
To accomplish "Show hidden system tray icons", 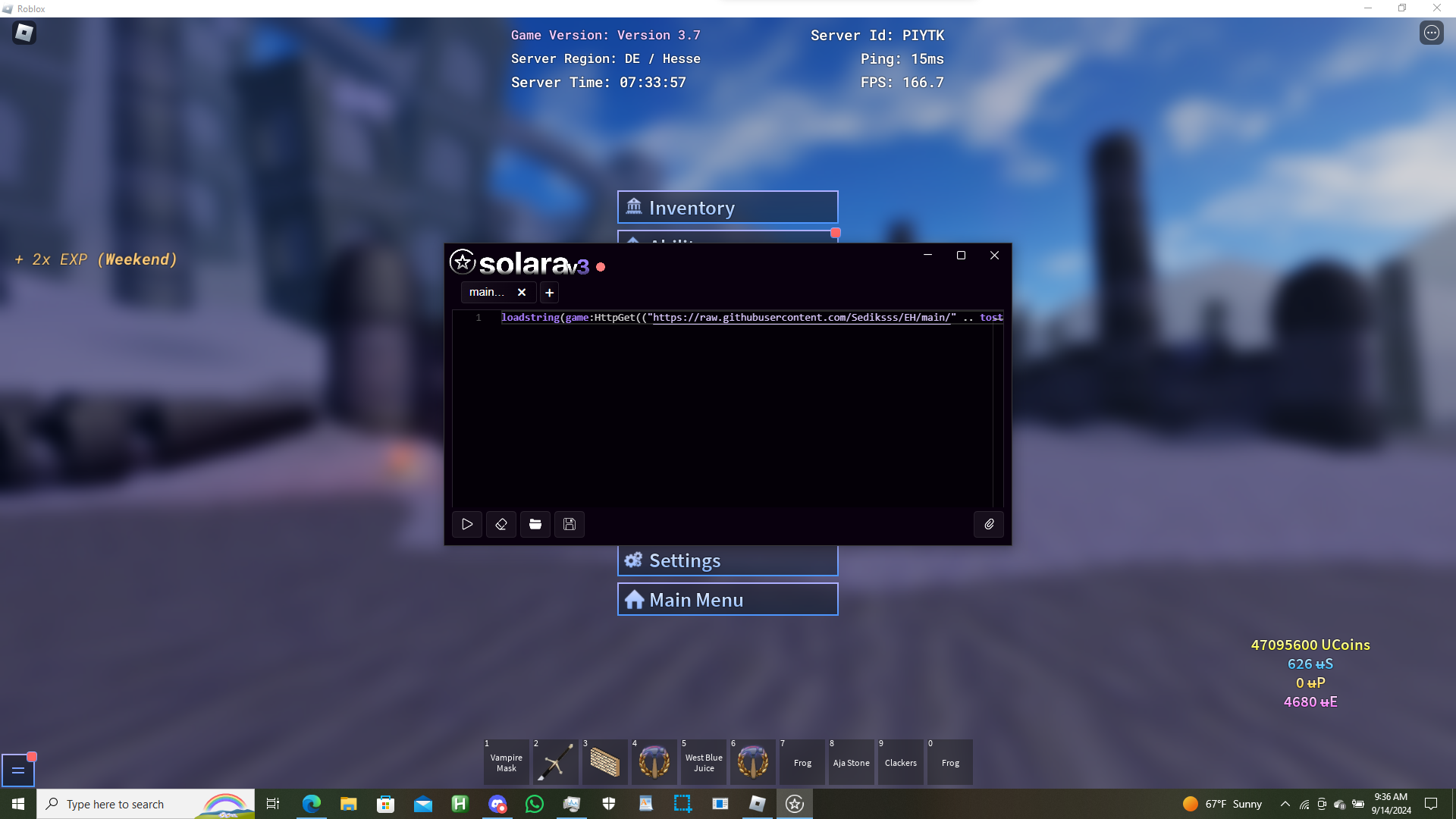I will [1285, 804].
